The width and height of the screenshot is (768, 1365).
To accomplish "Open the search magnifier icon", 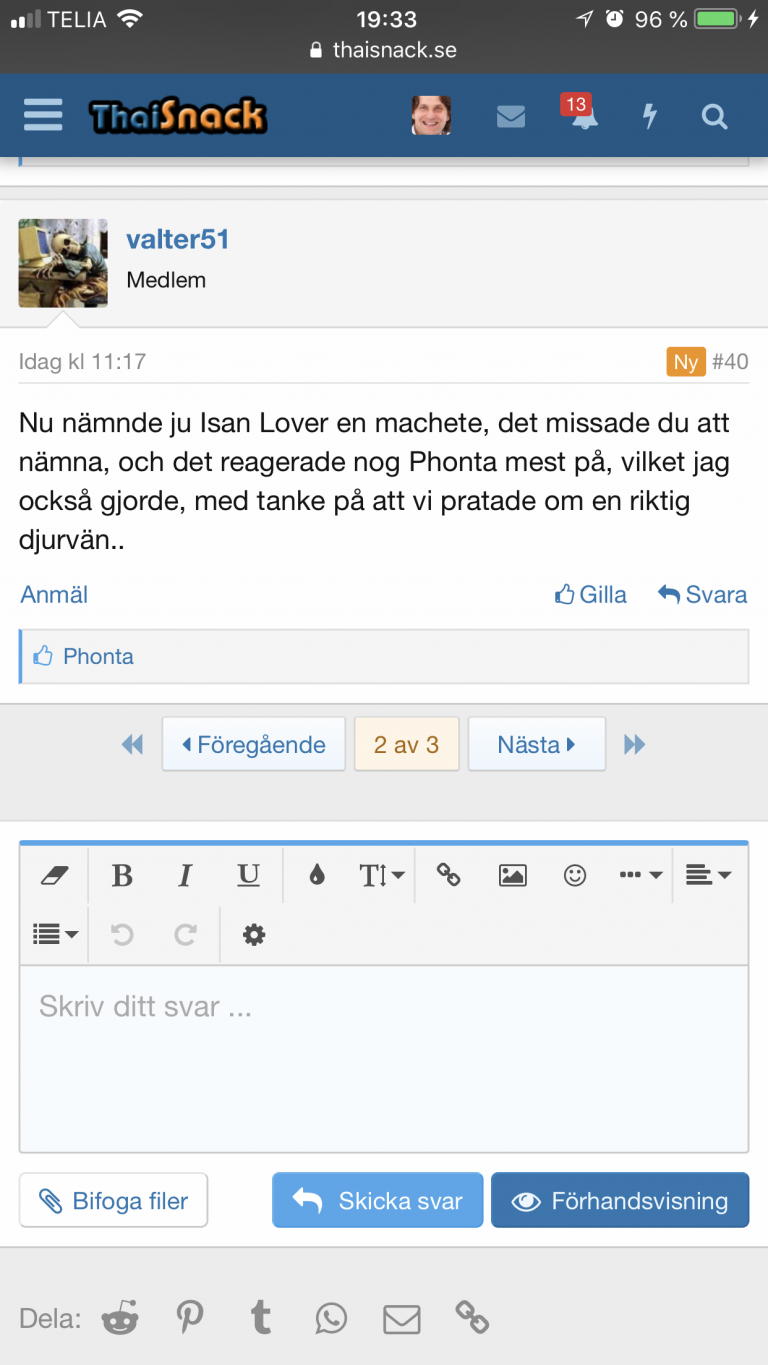I will 714,117.
